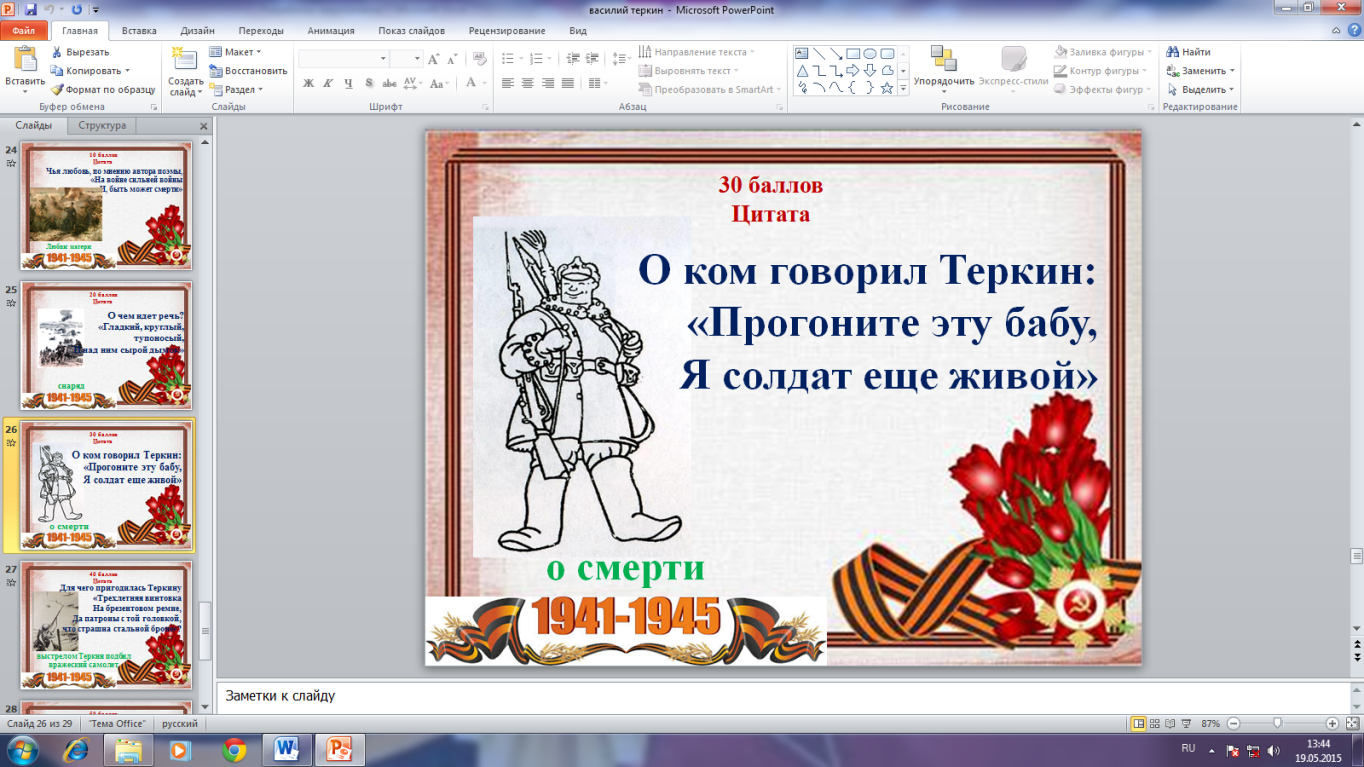The width and height of the screenshot is (1364, 767).
Task: Open Копировать (Copy) dropdown arrow
Action: click(128, 71)
